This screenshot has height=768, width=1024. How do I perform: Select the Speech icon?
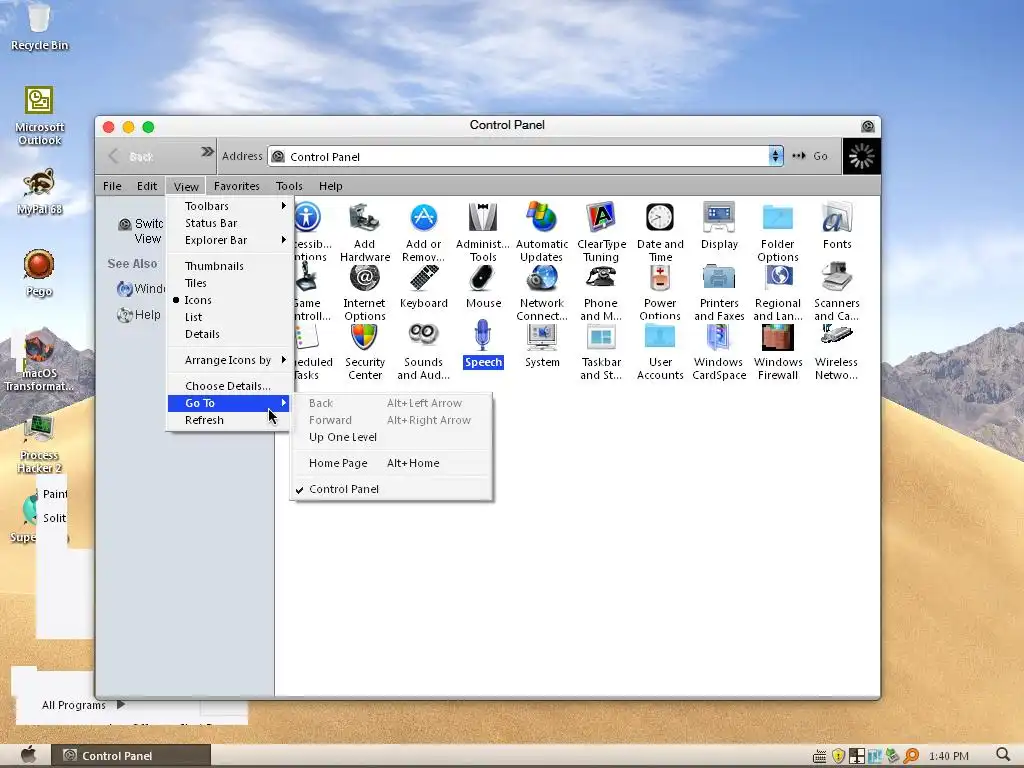pos(483,345)
